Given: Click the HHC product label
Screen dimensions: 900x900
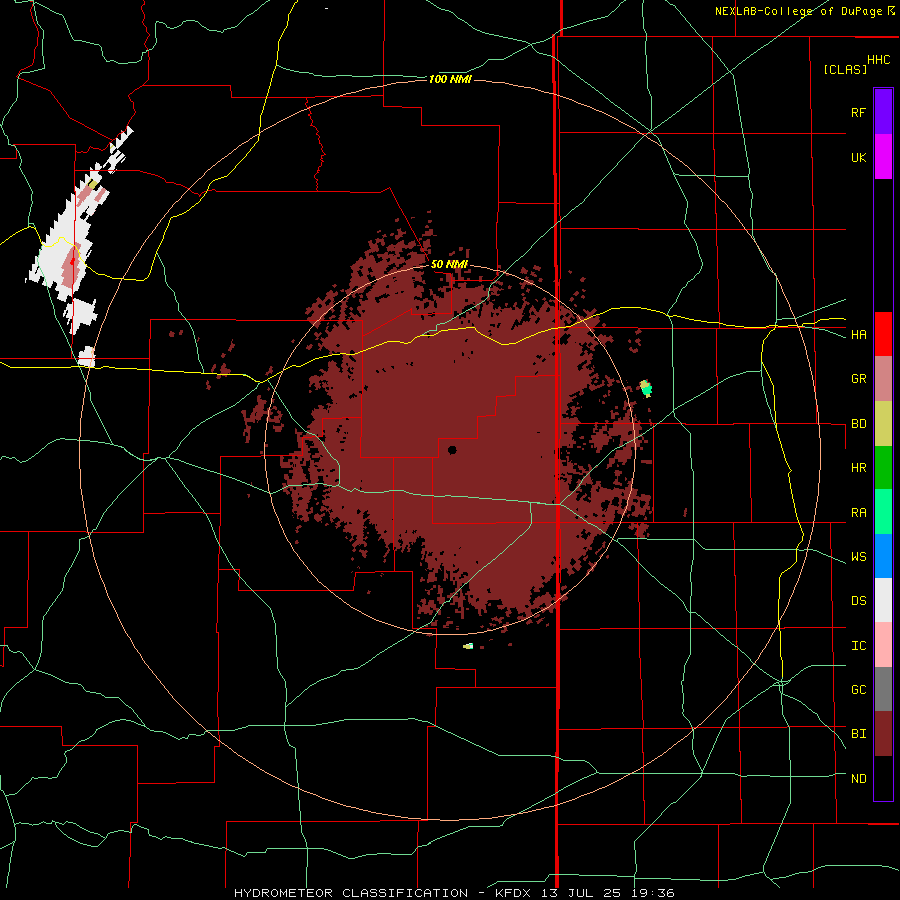Looking at the screenshot, I should pyautogui.click(x=879, y=60).
